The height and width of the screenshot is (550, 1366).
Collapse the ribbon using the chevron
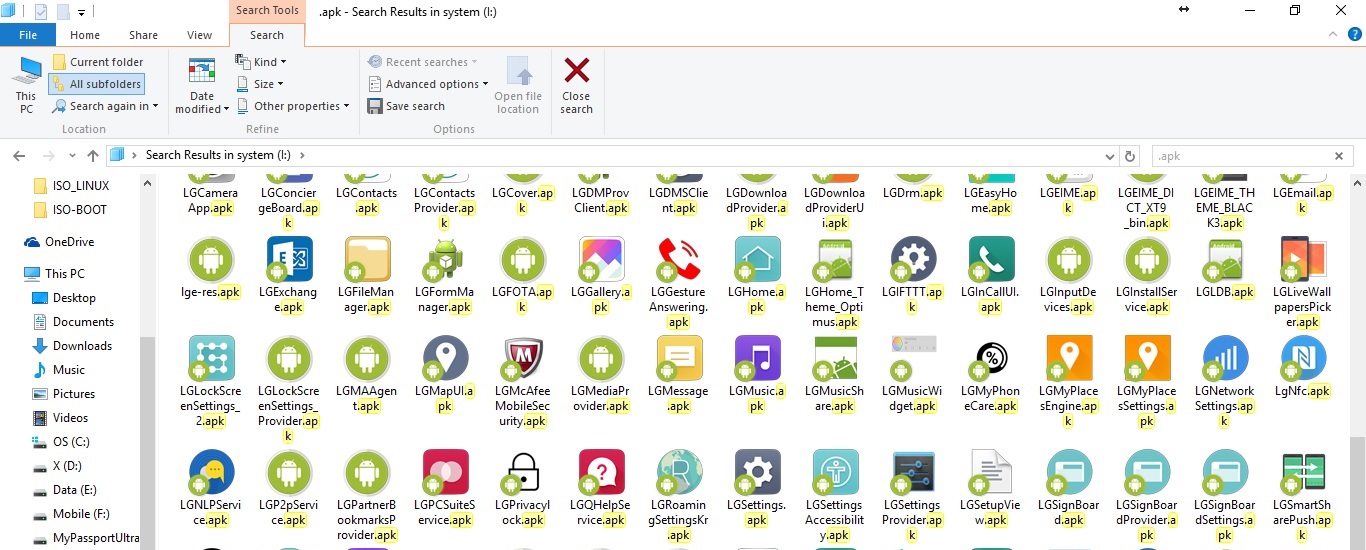pos(1332,34)
